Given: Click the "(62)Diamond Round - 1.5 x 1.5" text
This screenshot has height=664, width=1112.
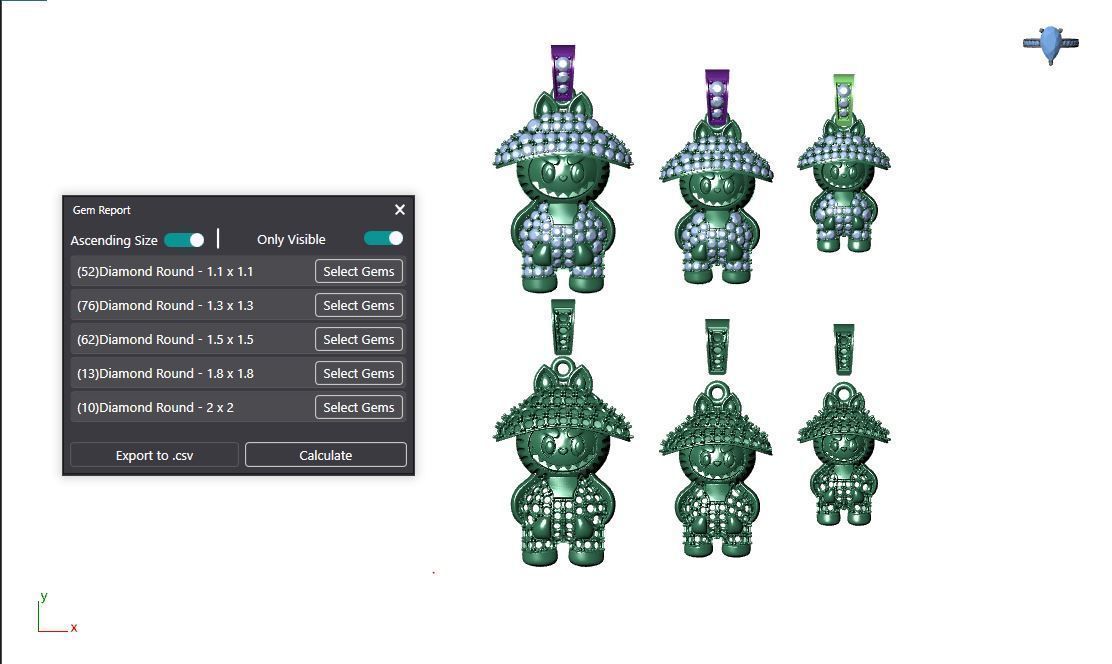Looking at the screenshot, I should click(x=165, y=340).
